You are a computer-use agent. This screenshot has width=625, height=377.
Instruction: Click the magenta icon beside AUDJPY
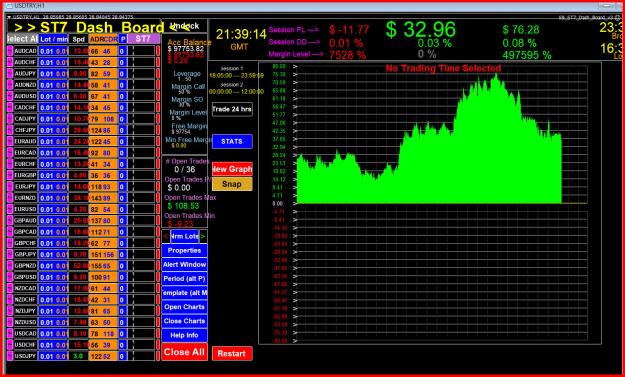click(x=10, y=73)
